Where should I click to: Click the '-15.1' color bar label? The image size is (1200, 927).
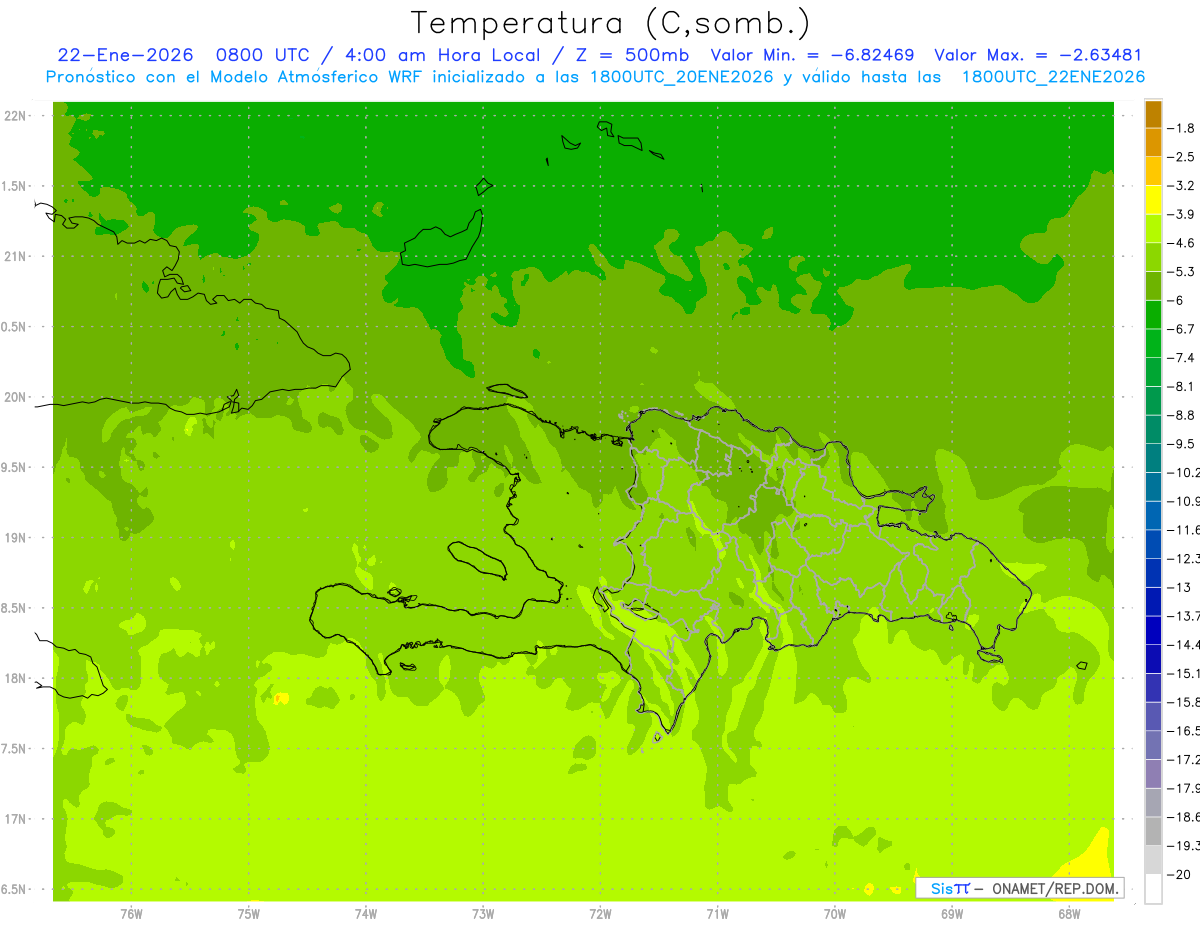point(1184,673)
